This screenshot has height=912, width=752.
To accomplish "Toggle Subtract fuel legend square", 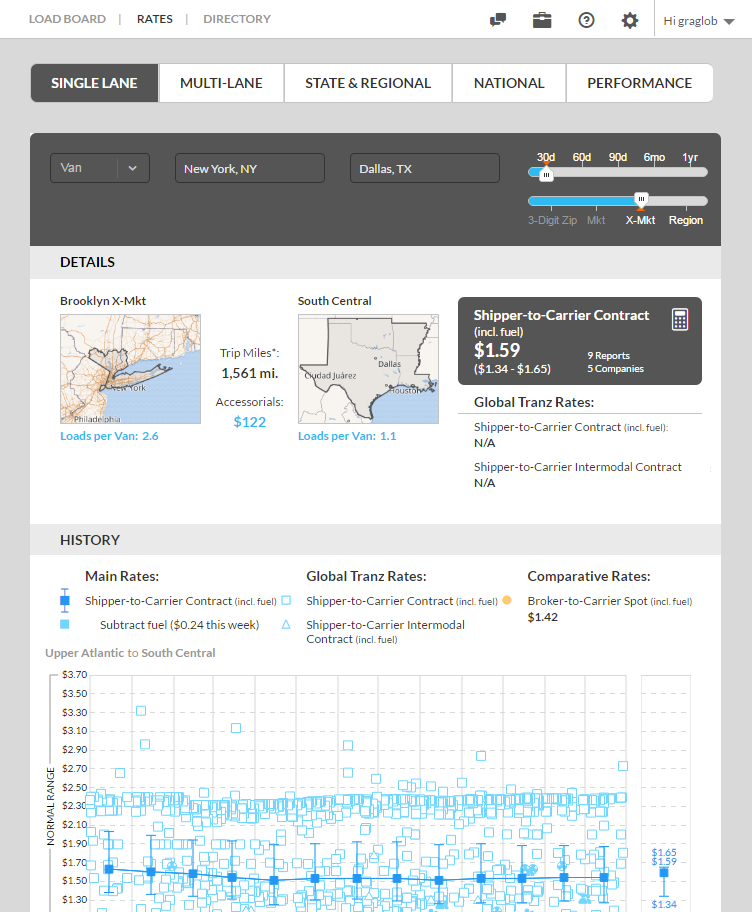I will coord(65,624).
